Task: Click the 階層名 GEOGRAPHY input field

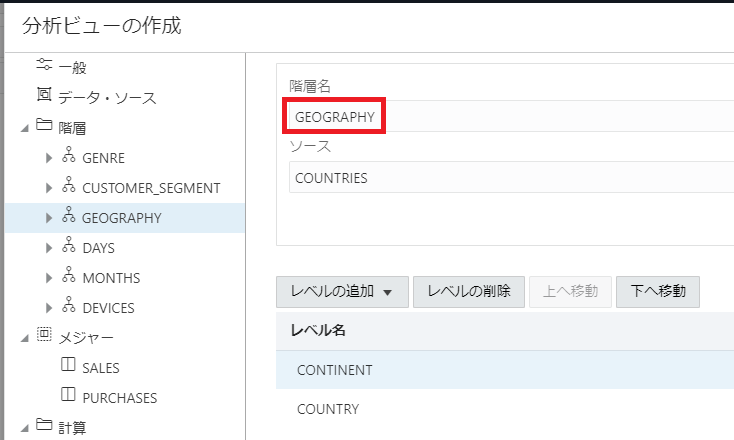Action: pyautogui.click(x=500, y=117)
